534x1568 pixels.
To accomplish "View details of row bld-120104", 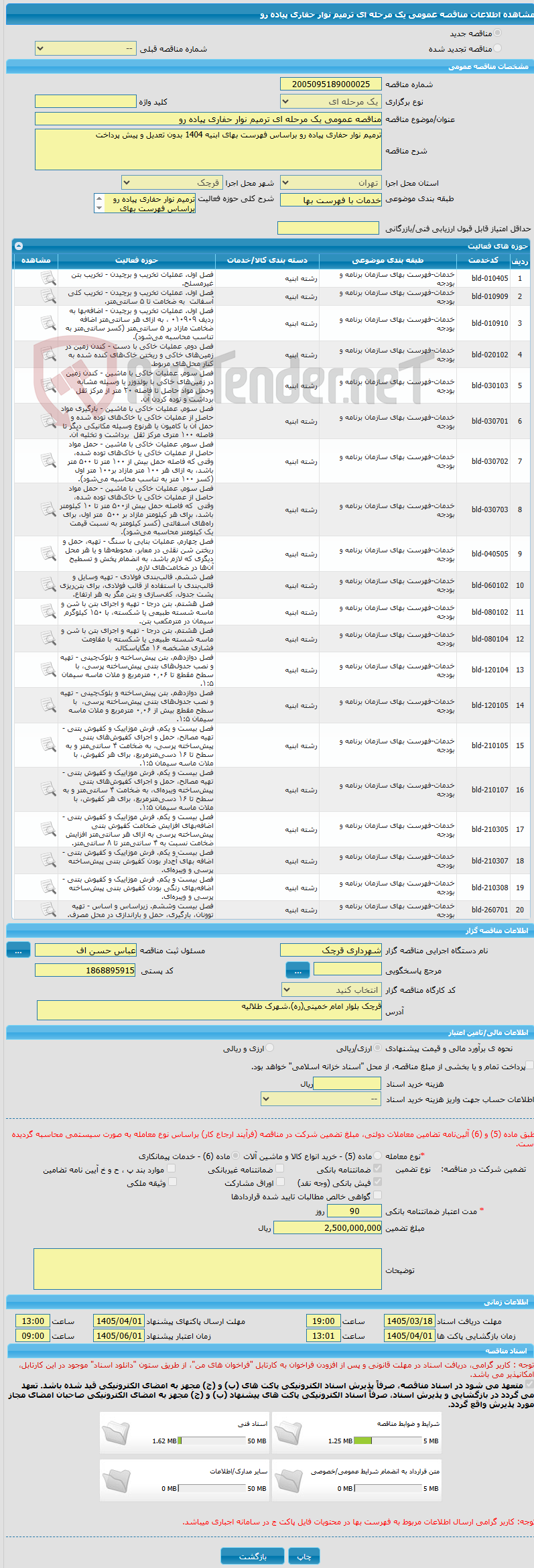I will point(48,670).
